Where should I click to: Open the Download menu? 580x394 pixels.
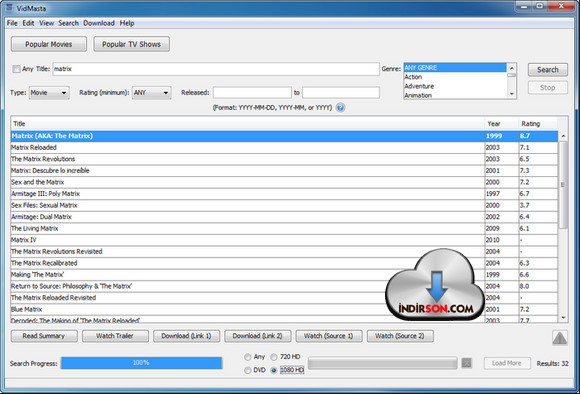coord(99,23)
